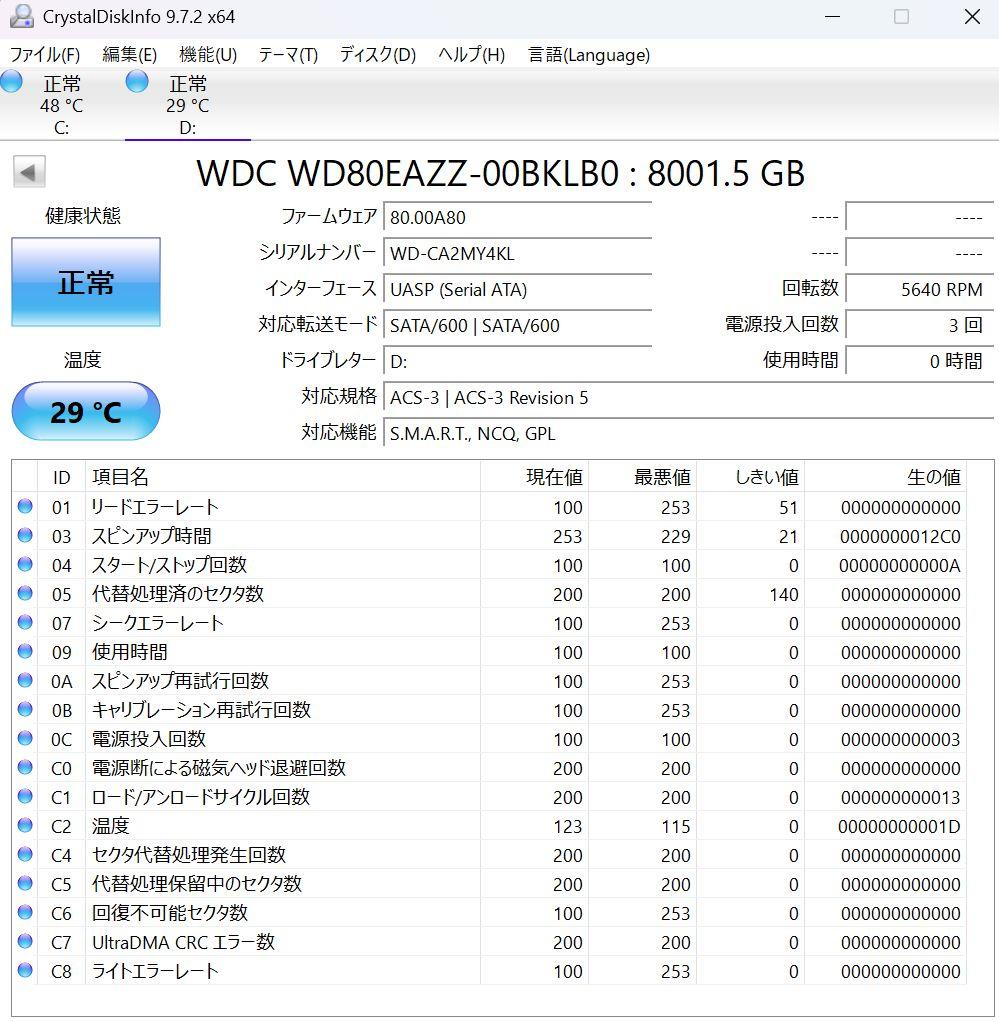The height and width of the screenshot is (1022, 999).
Task: Click the back navigation arrow icon
Action: tap(30, 171)
